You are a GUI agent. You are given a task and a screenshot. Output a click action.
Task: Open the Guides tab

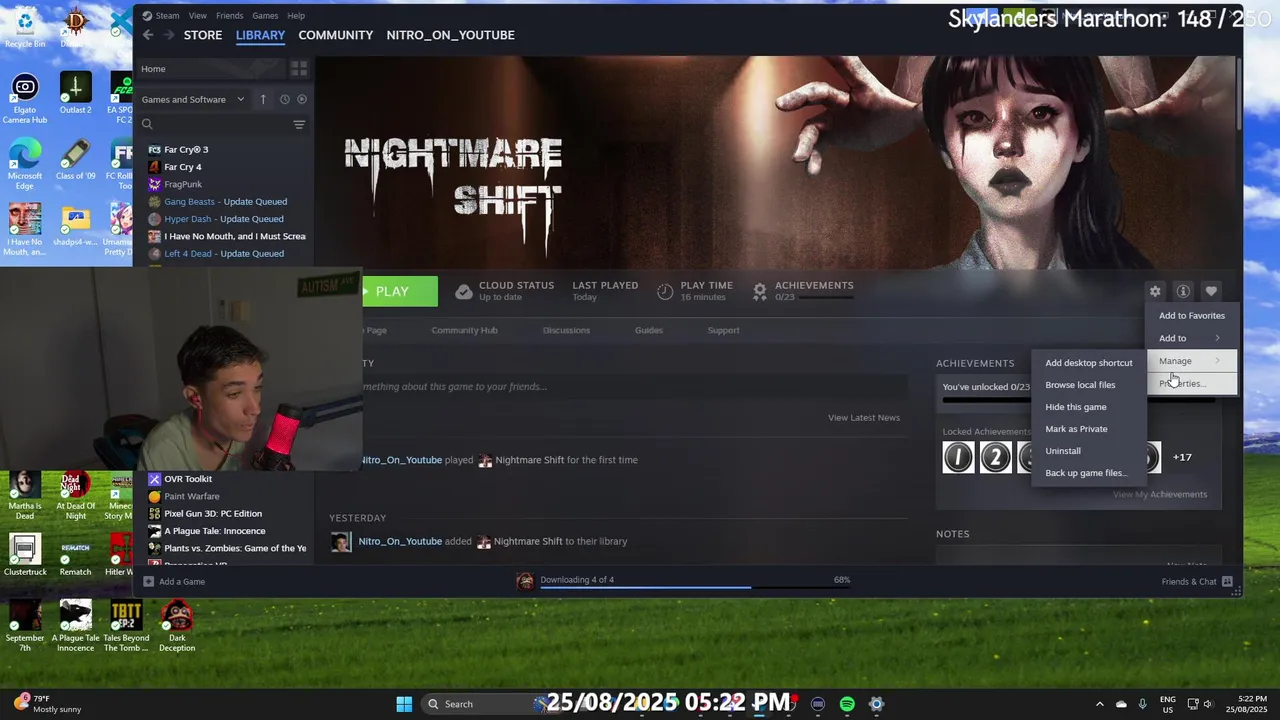point(648,330)
